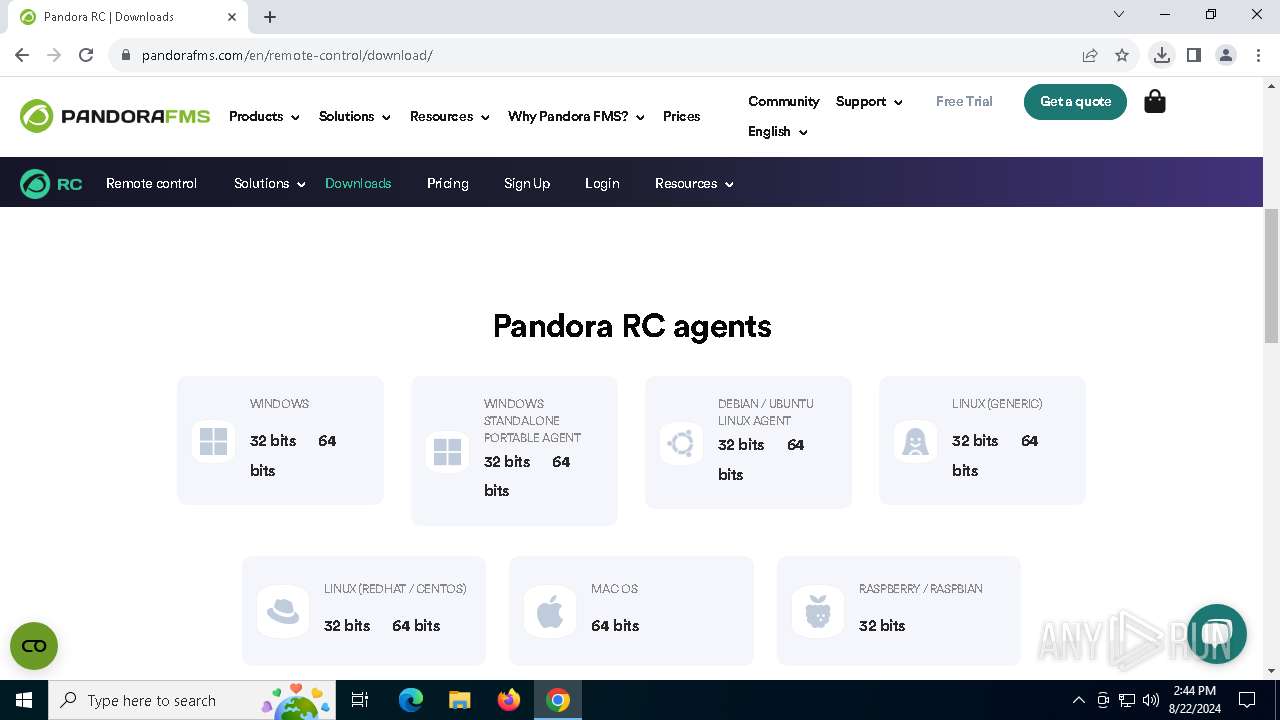1280x720 pixels.
Task: Open the system tray hidden icons arrow
Action: pyautogui.click(x=1078, y=700)
